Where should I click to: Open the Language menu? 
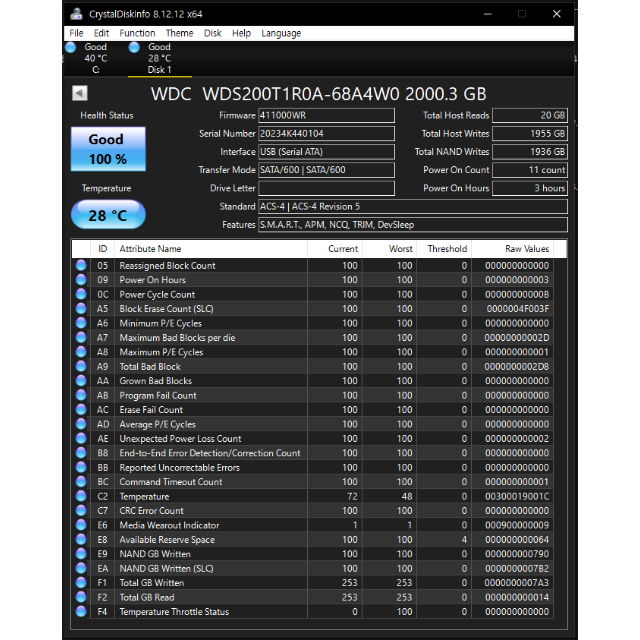pos(281,33)
